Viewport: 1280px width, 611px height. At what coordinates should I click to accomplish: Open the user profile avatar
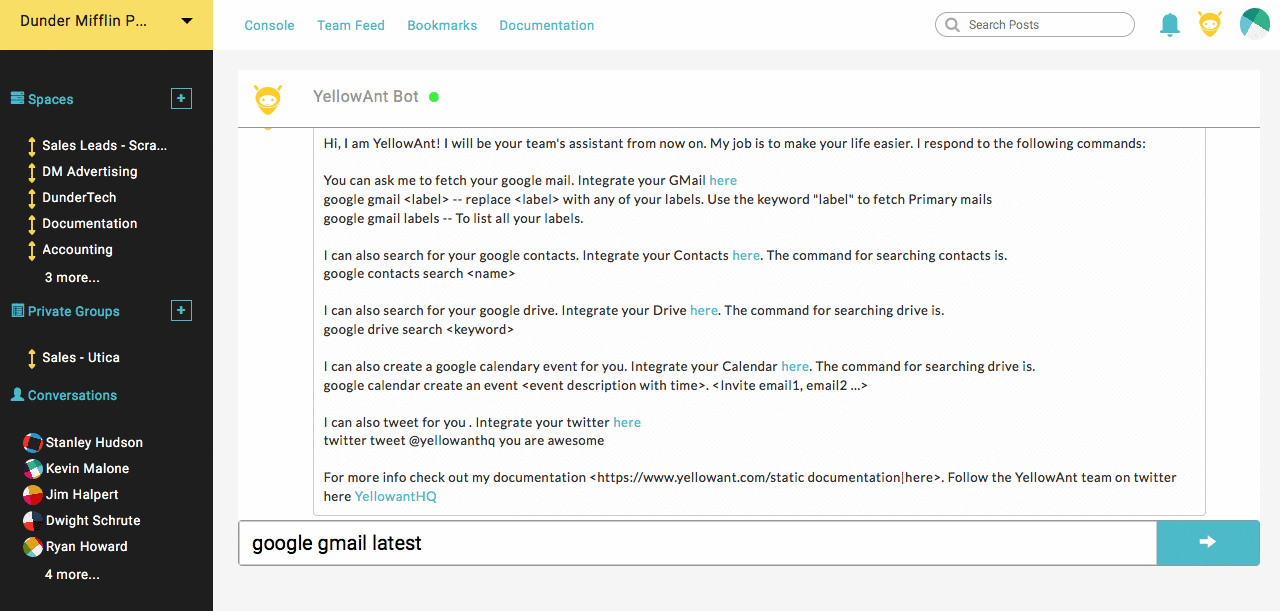pyautogui.click(x=1254, y=24)
